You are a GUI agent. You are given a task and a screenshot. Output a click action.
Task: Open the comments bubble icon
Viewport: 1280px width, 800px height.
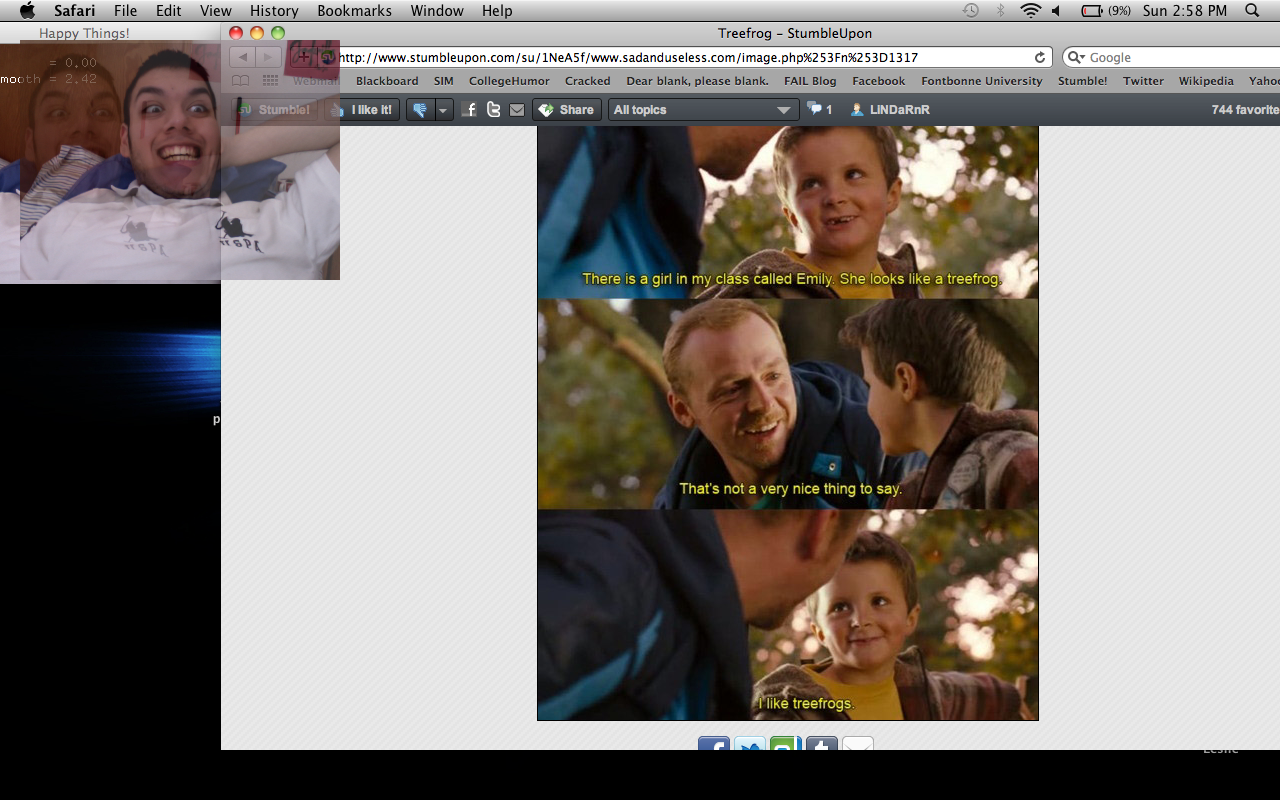click(x=815, y=109)
